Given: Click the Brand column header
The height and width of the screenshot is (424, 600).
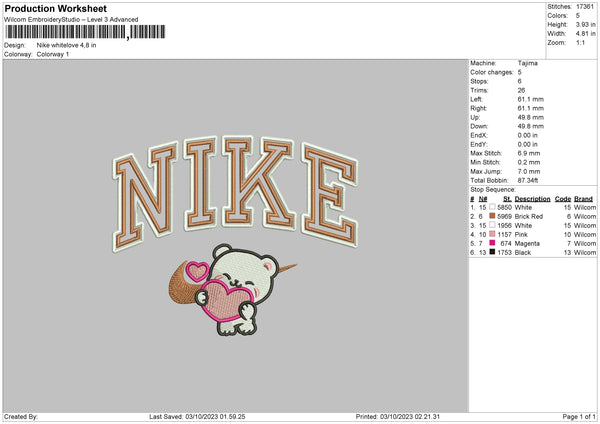Looking at the screenshot, I should [x=583, y=199].
